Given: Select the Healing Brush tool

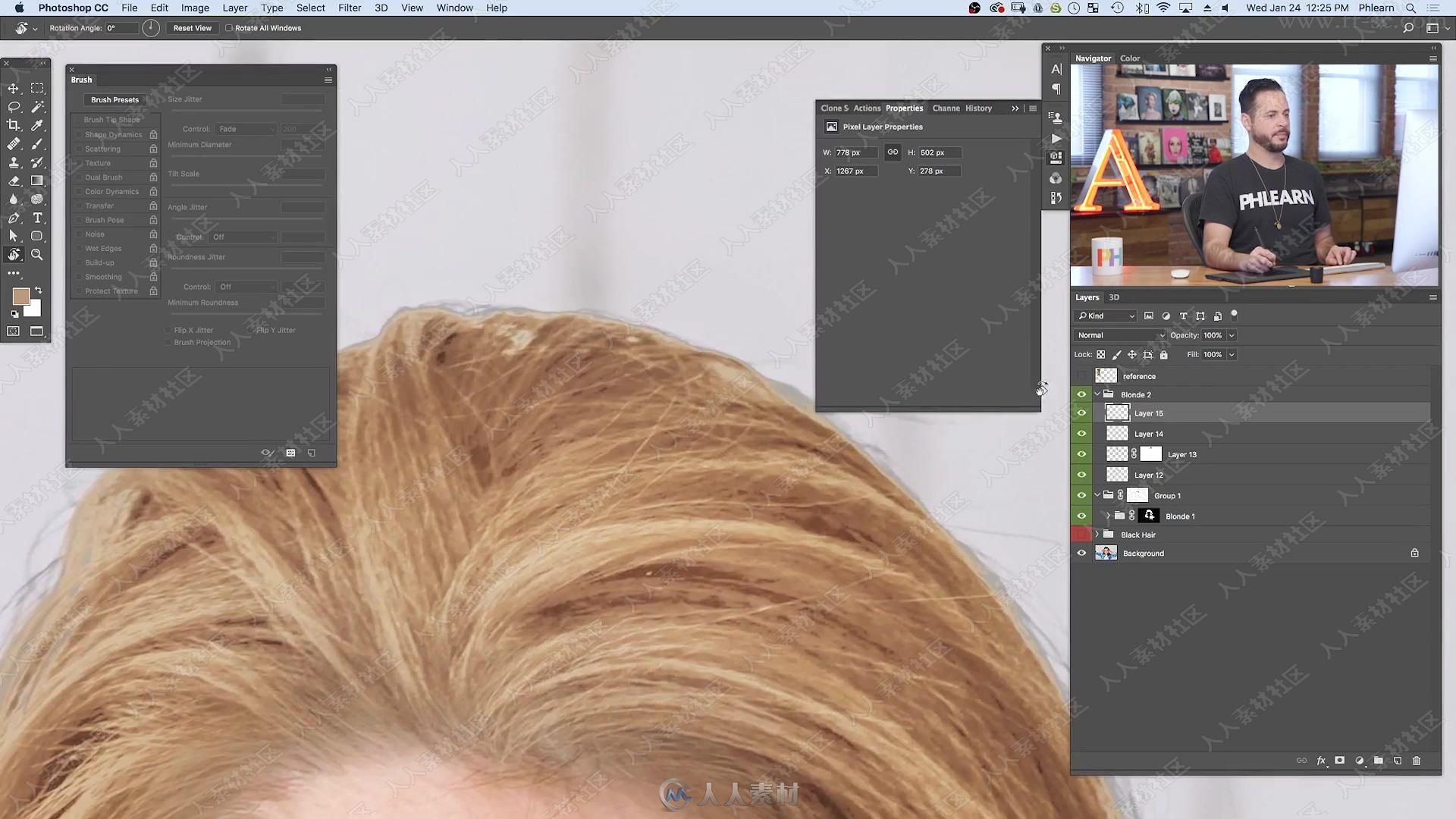Looking at the screenshot, I should coord(14,143).
